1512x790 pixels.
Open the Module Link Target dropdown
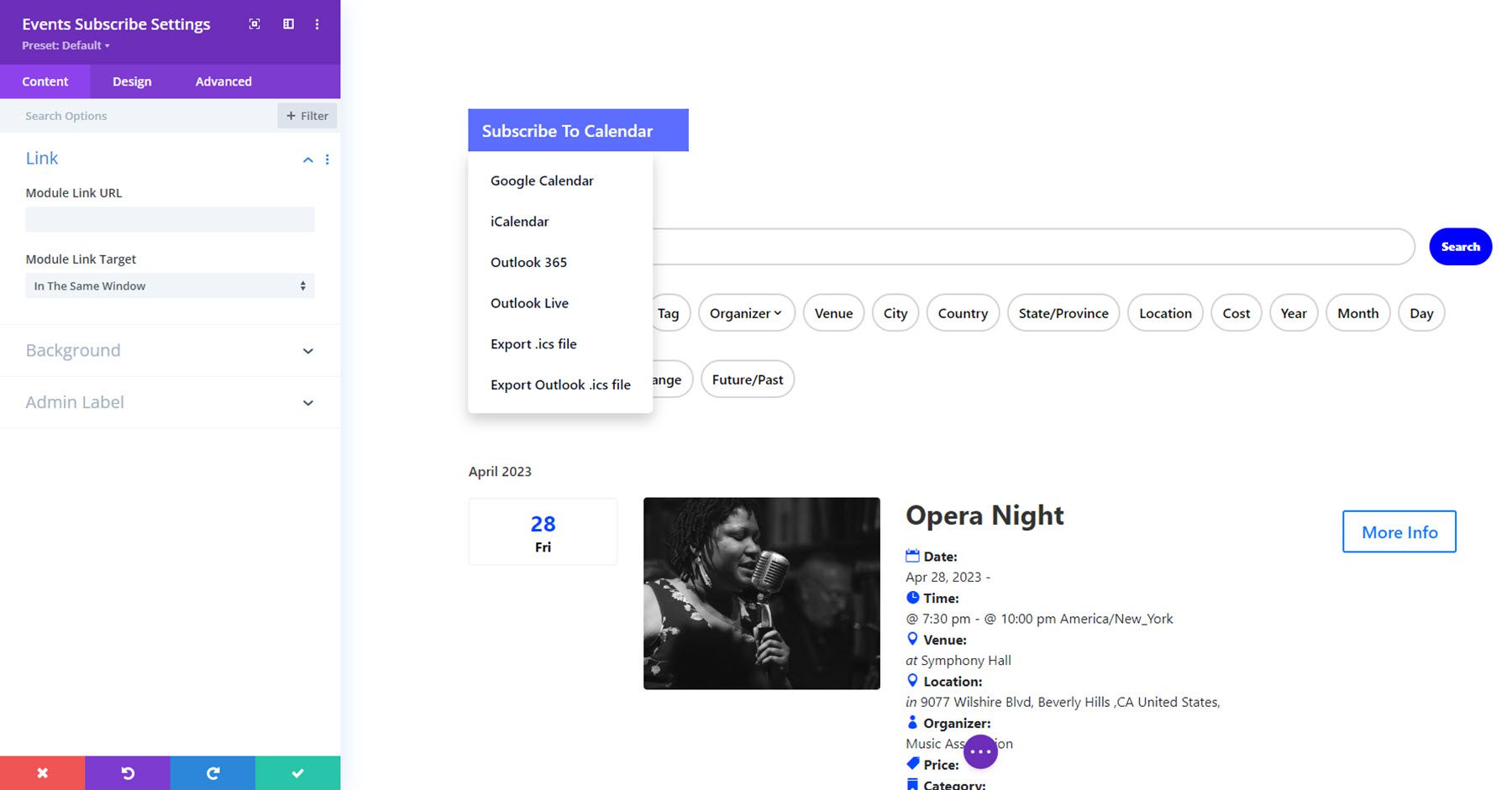(x=170, y=285)
